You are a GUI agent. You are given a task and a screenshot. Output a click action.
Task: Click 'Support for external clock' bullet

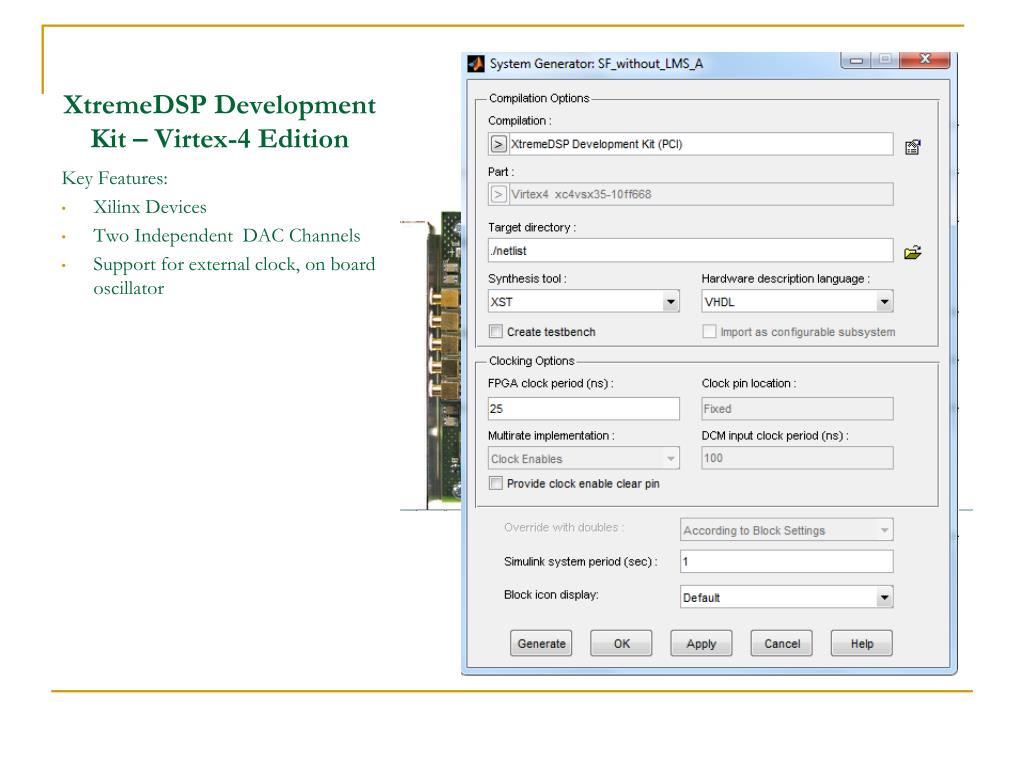coord(234,276)
